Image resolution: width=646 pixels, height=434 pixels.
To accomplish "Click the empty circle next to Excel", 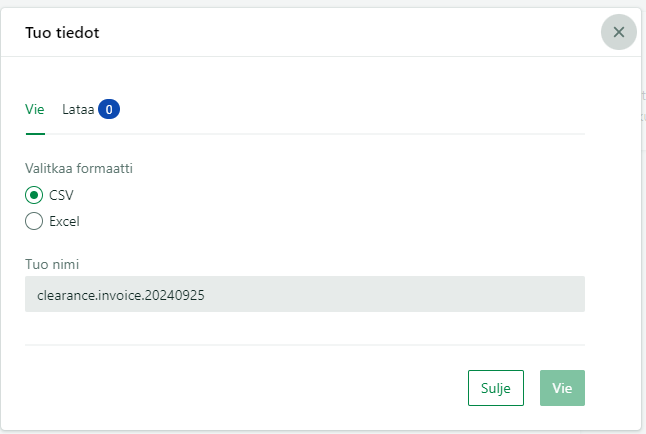I will coord(34,221).
